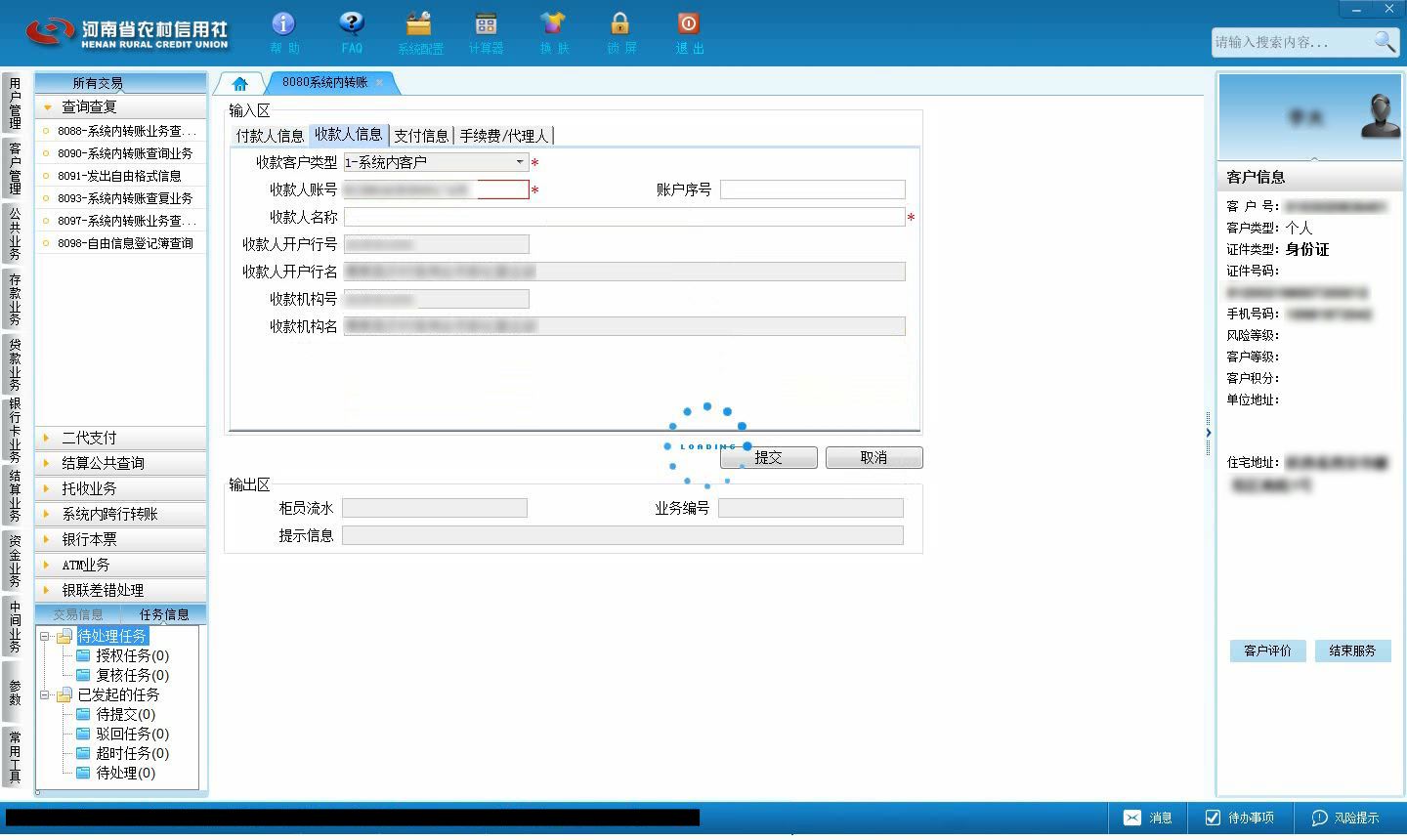Click the 提交 submit button
1407x840 pixels.
pos(769,457)
